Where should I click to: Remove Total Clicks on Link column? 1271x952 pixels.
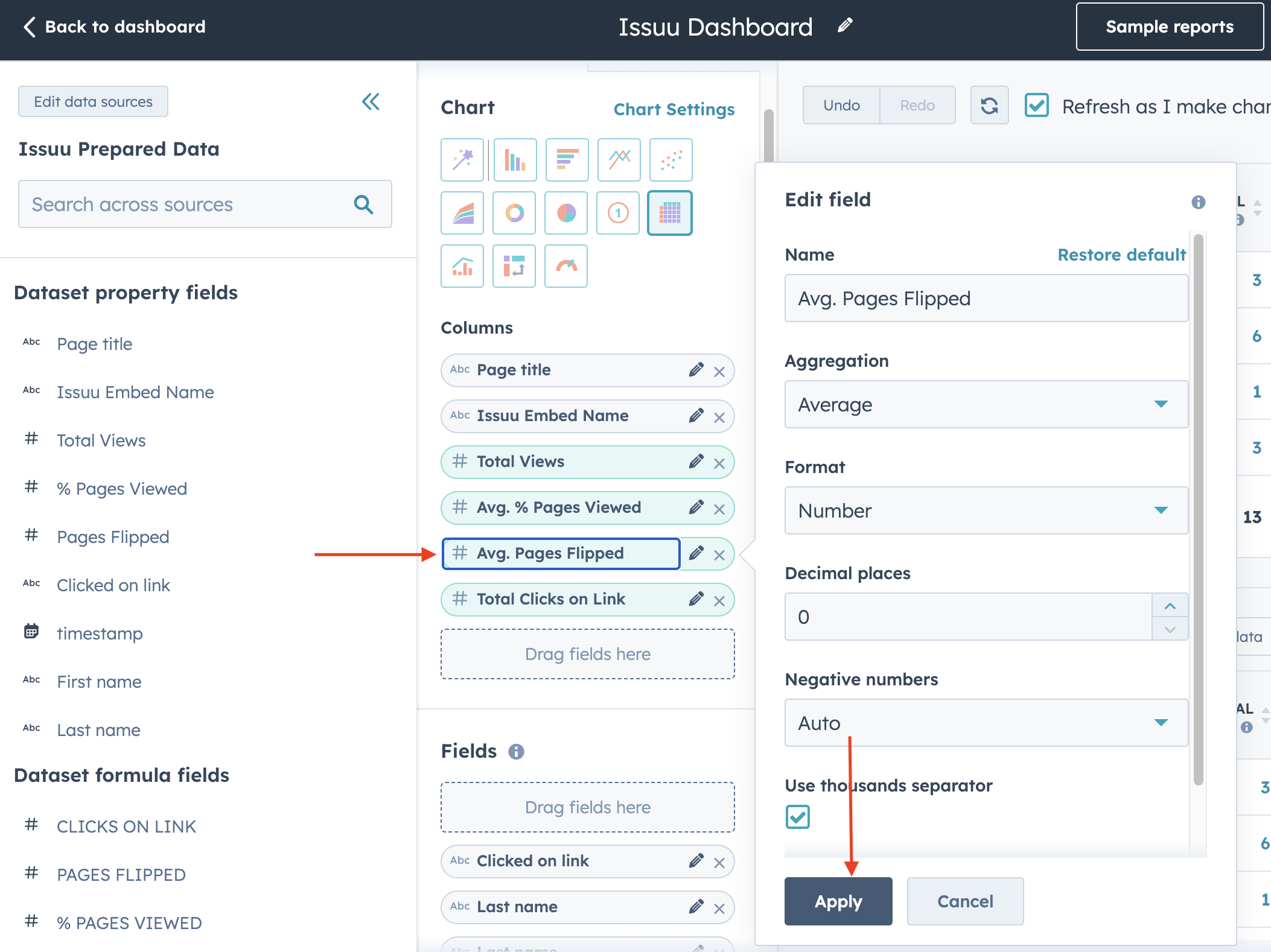(719, 601)
